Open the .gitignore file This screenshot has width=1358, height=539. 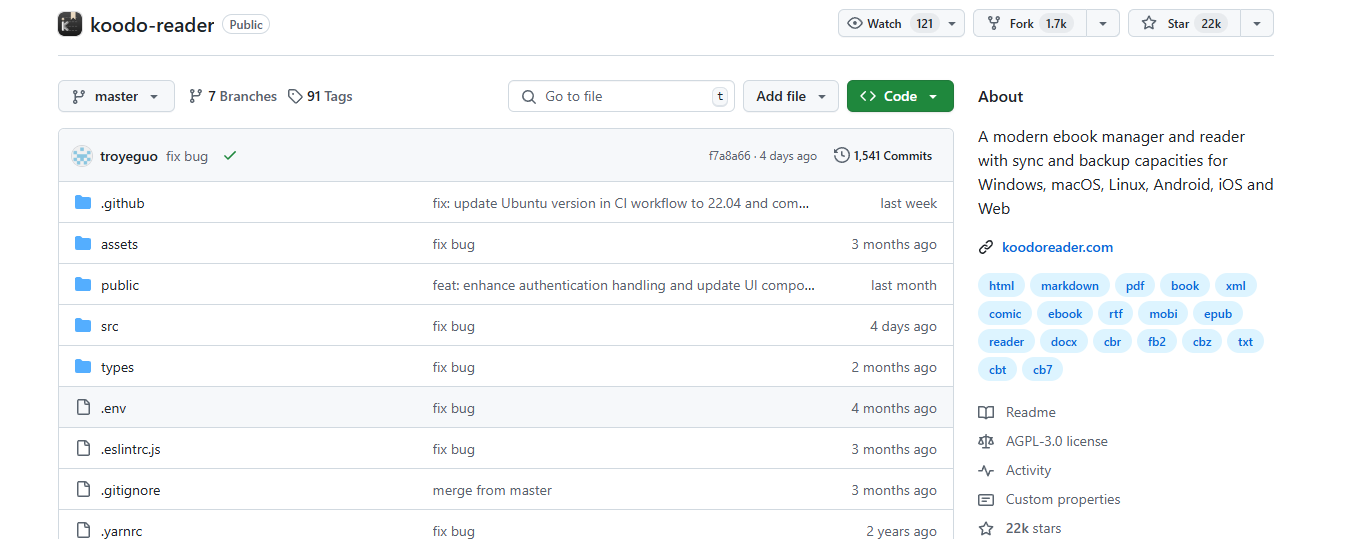pos(131,490)
